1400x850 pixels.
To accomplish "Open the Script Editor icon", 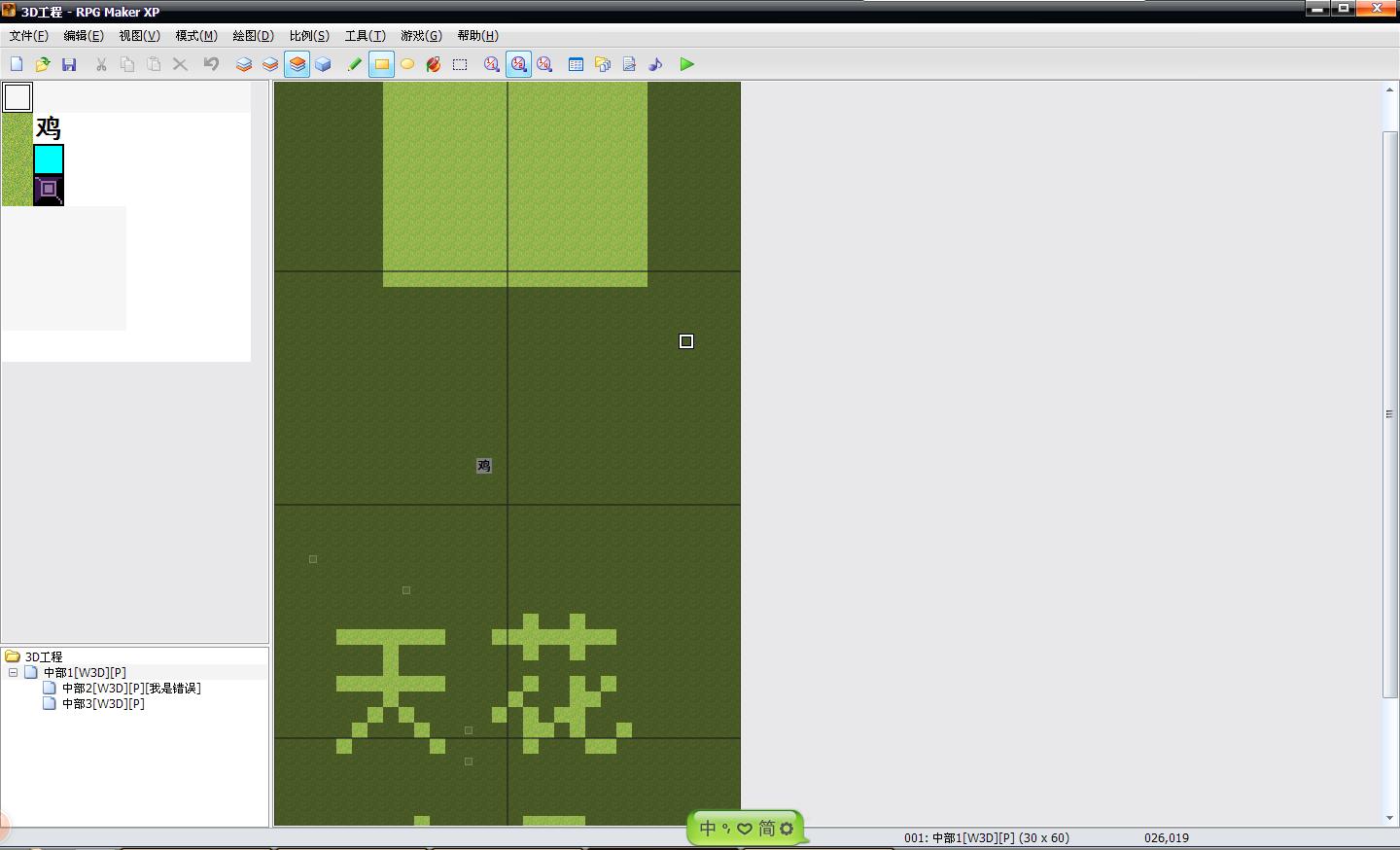I will 629,64.
